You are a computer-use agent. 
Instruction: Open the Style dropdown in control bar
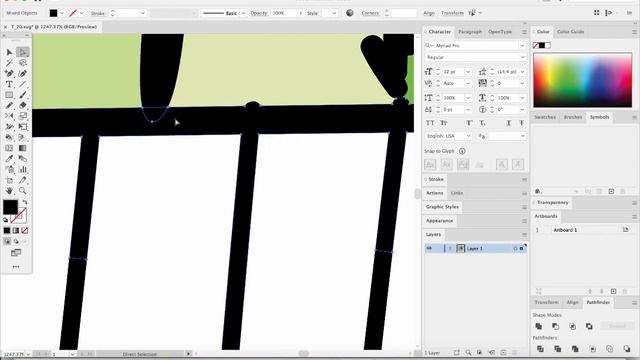tap(334, 13)
